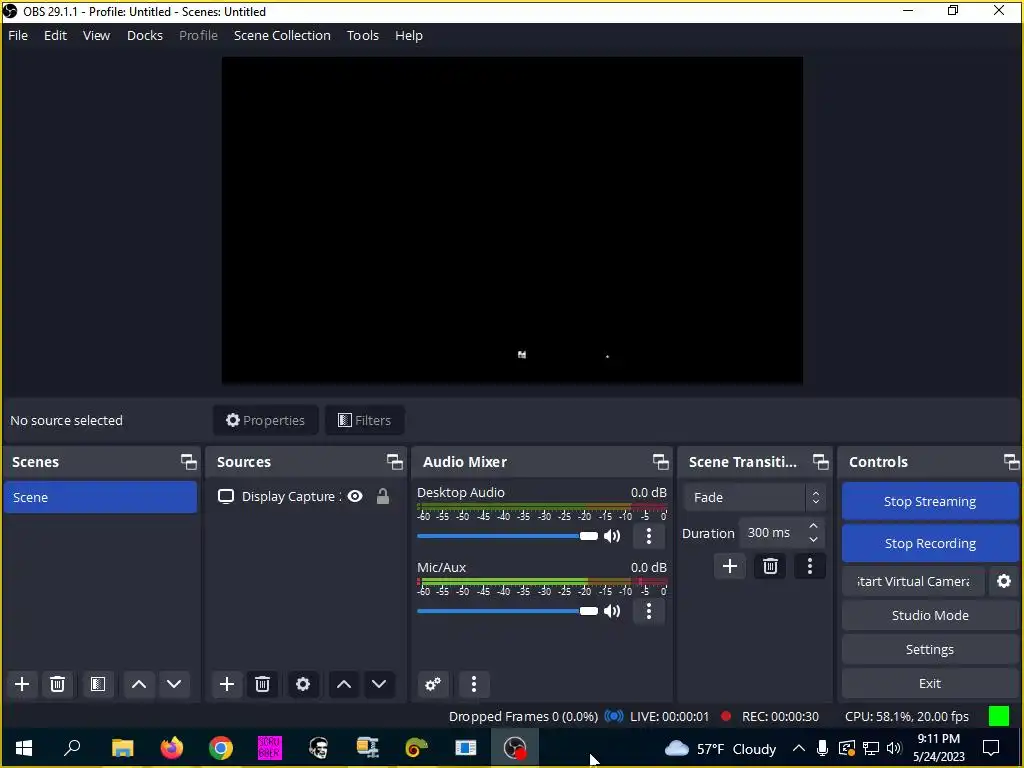The width and height of the screenshot is (1024, 768).
Task: Toggle lock on Display Capture source
Action: [383, 496]
